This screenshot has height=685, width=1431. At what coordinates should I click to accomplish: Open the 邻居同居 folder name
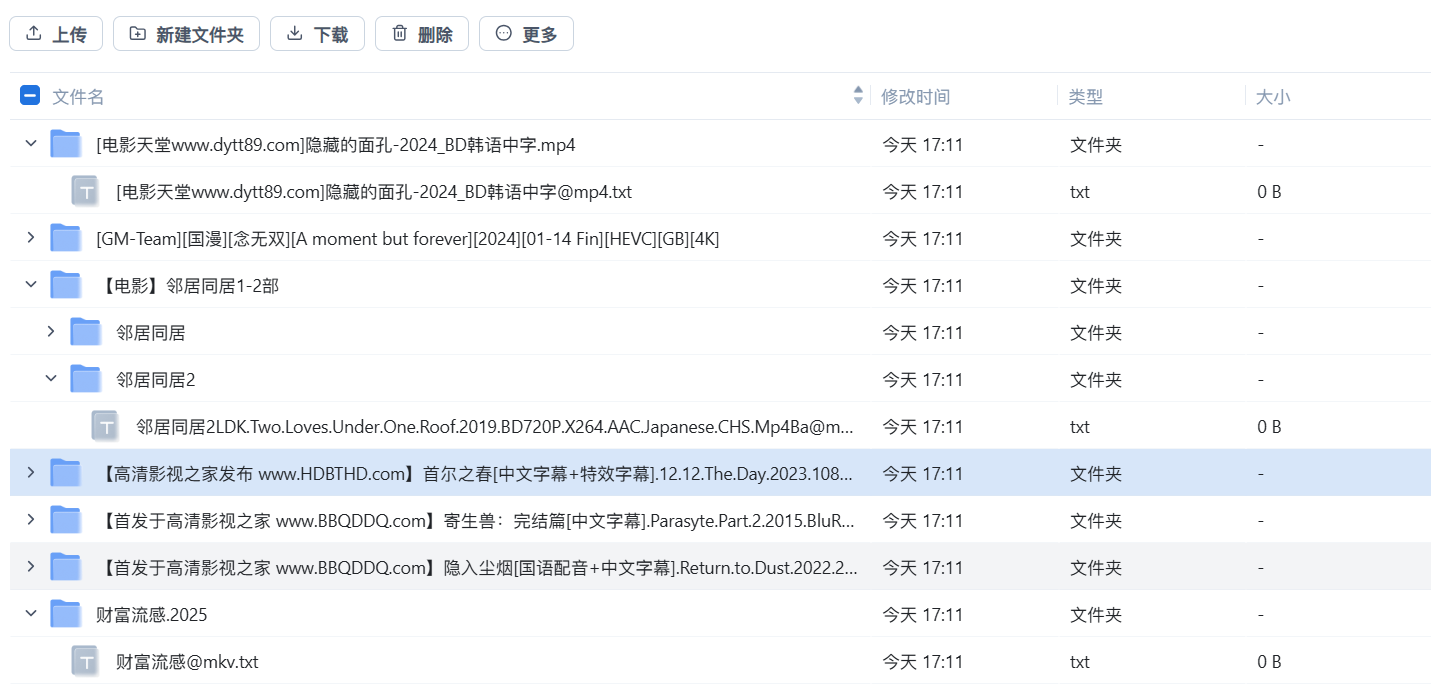pos(151,333)
